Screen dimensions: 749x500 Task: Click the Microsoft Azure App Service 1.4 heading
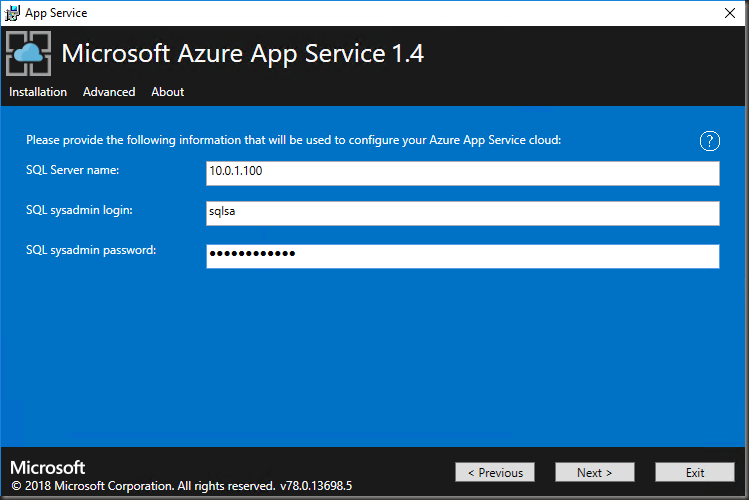click(x=243, y=54)
